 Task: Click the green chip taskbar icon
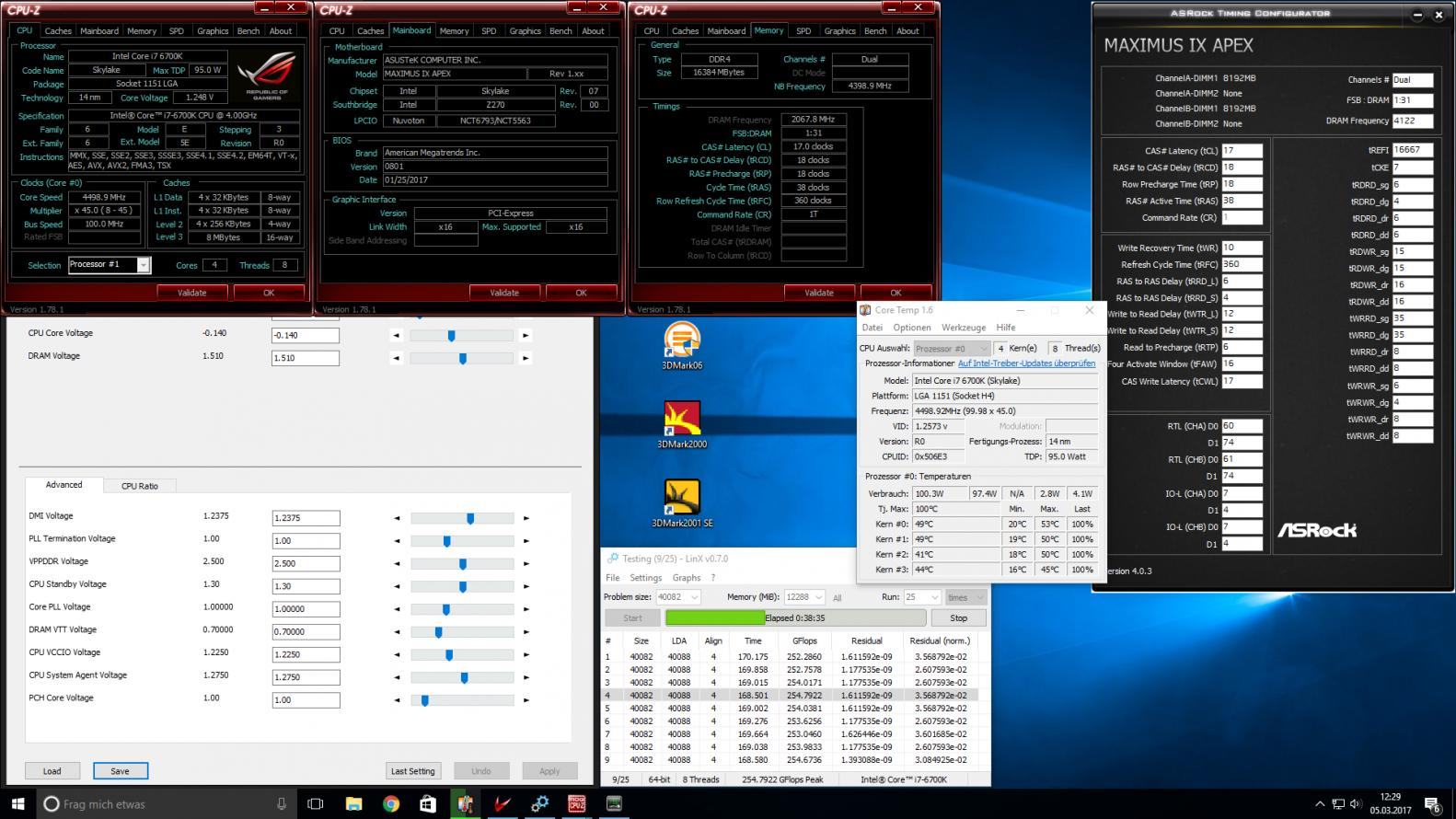point(614,803)
